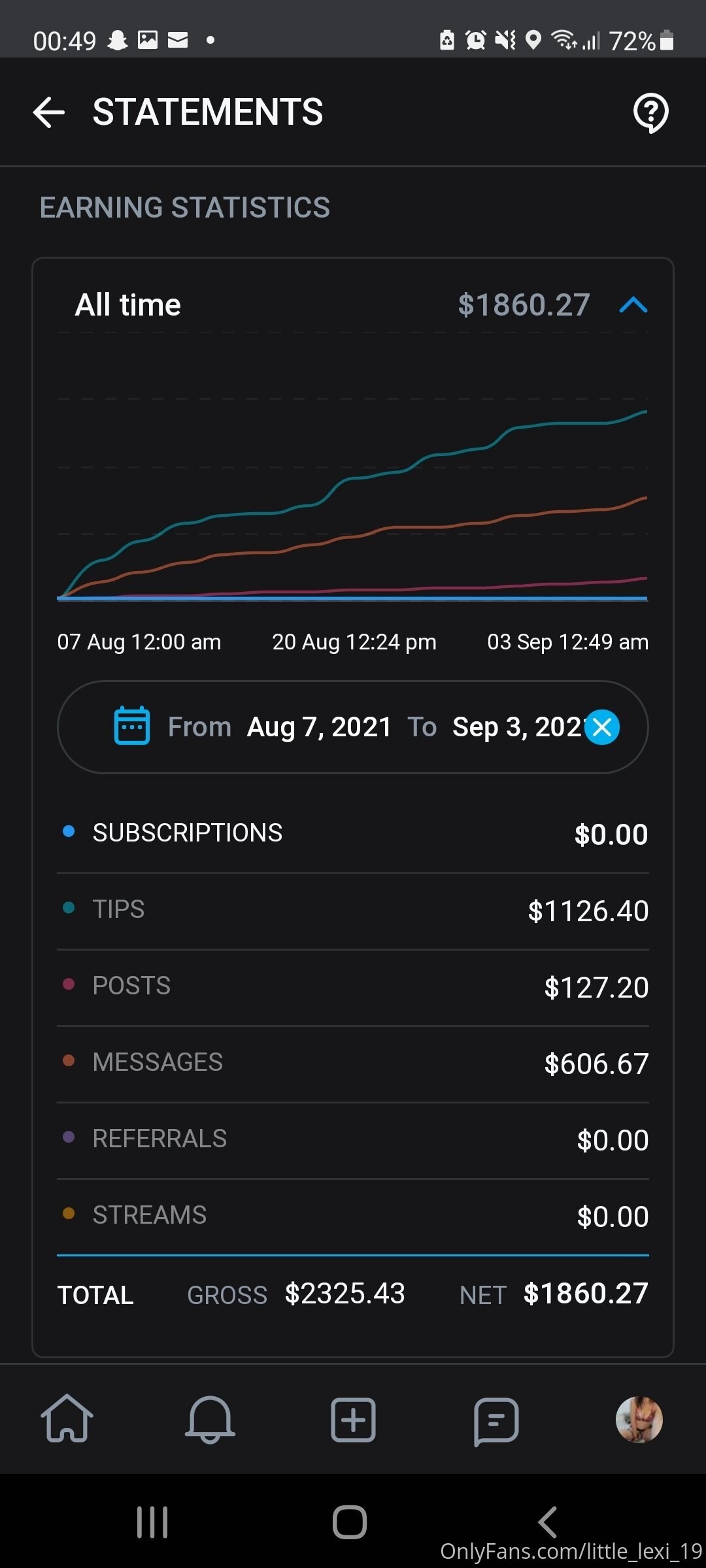Open the profile avatar thumbnail
Viewport: 706px width, 1568px height.
click(x=639, y=1419)
